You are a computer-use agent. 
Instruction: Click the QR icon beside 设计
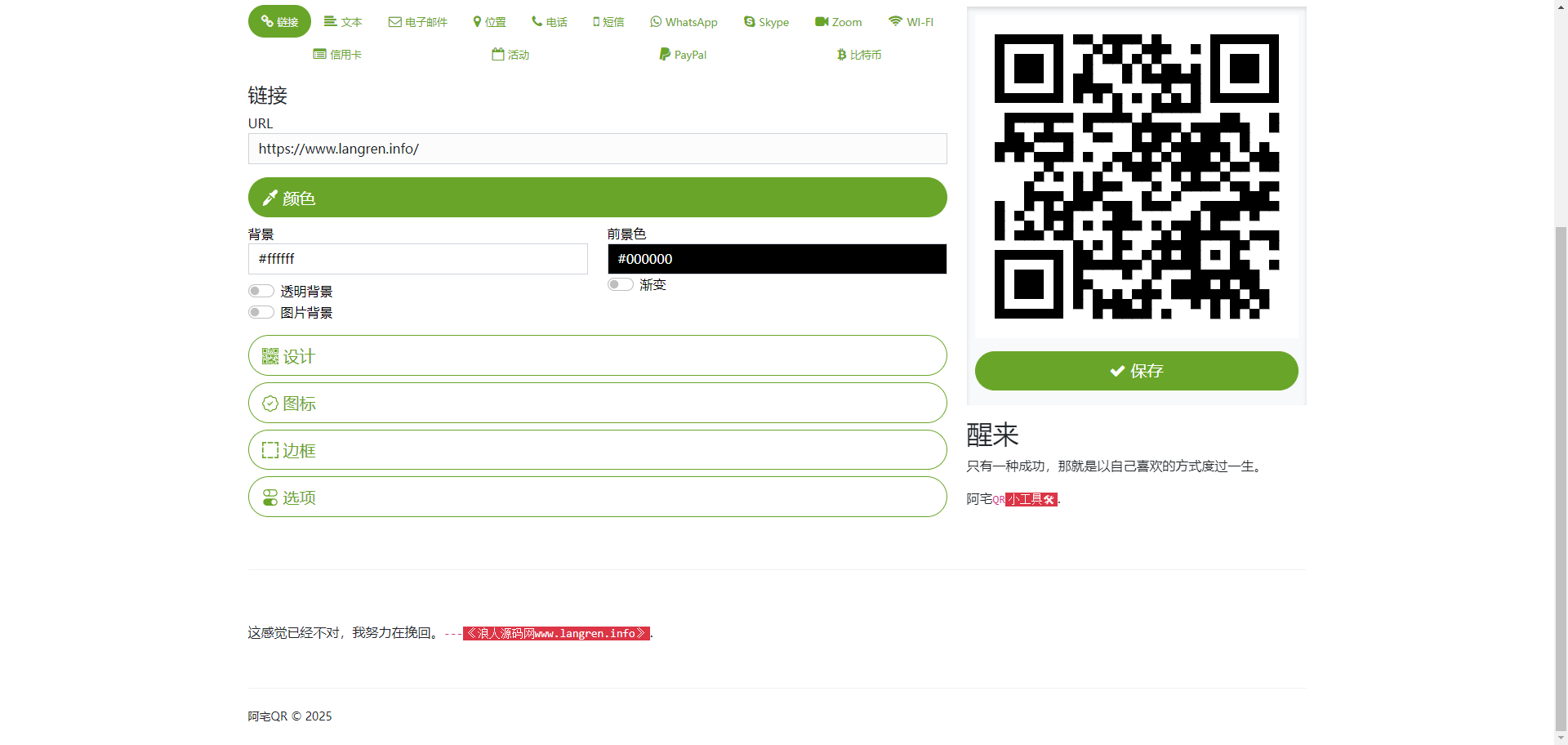pyautogui.click(x=270, y=356)
